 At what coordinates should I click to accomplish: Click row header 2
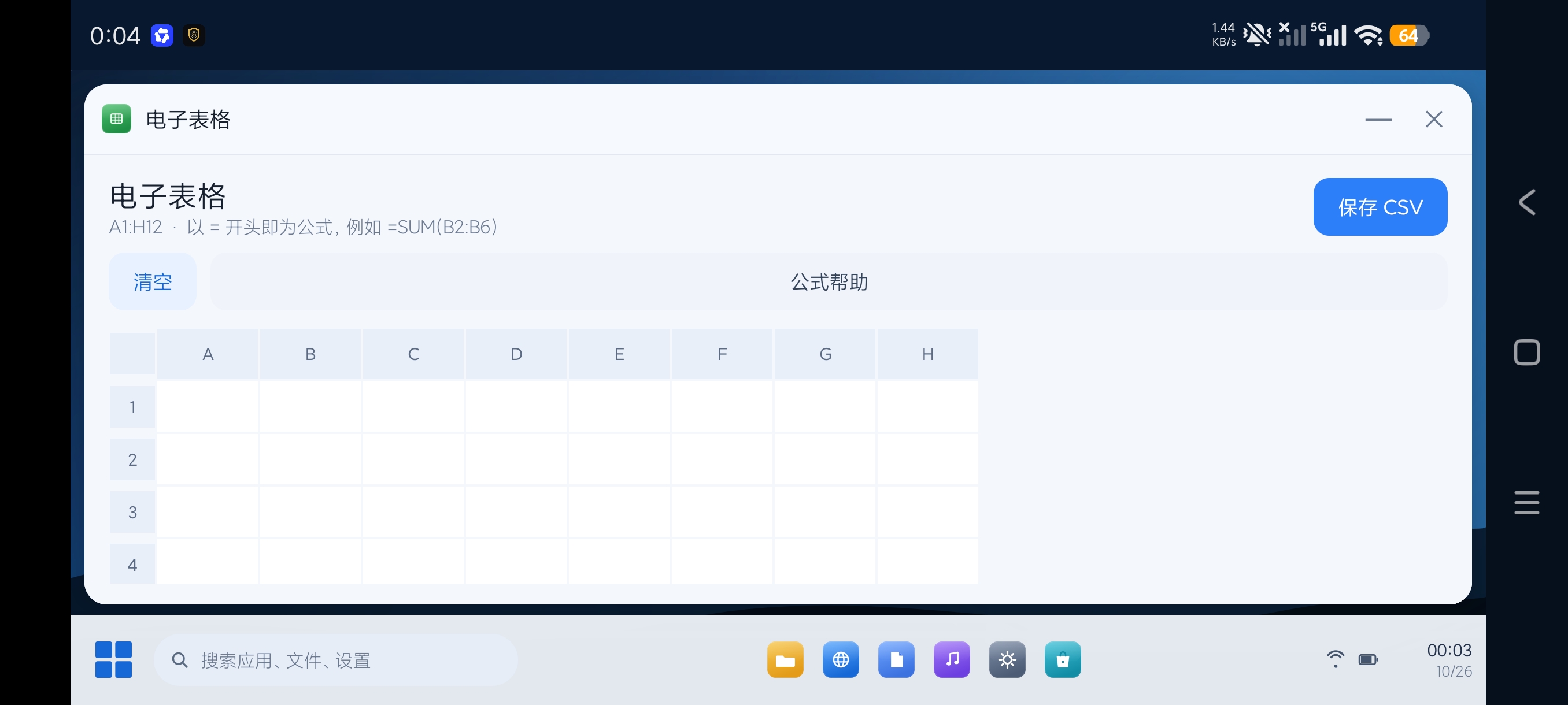coord(132,459)
